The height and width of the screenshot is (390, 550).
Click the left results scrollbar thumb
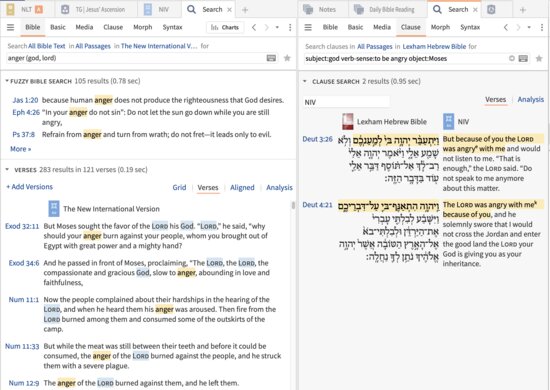(293, 206)
